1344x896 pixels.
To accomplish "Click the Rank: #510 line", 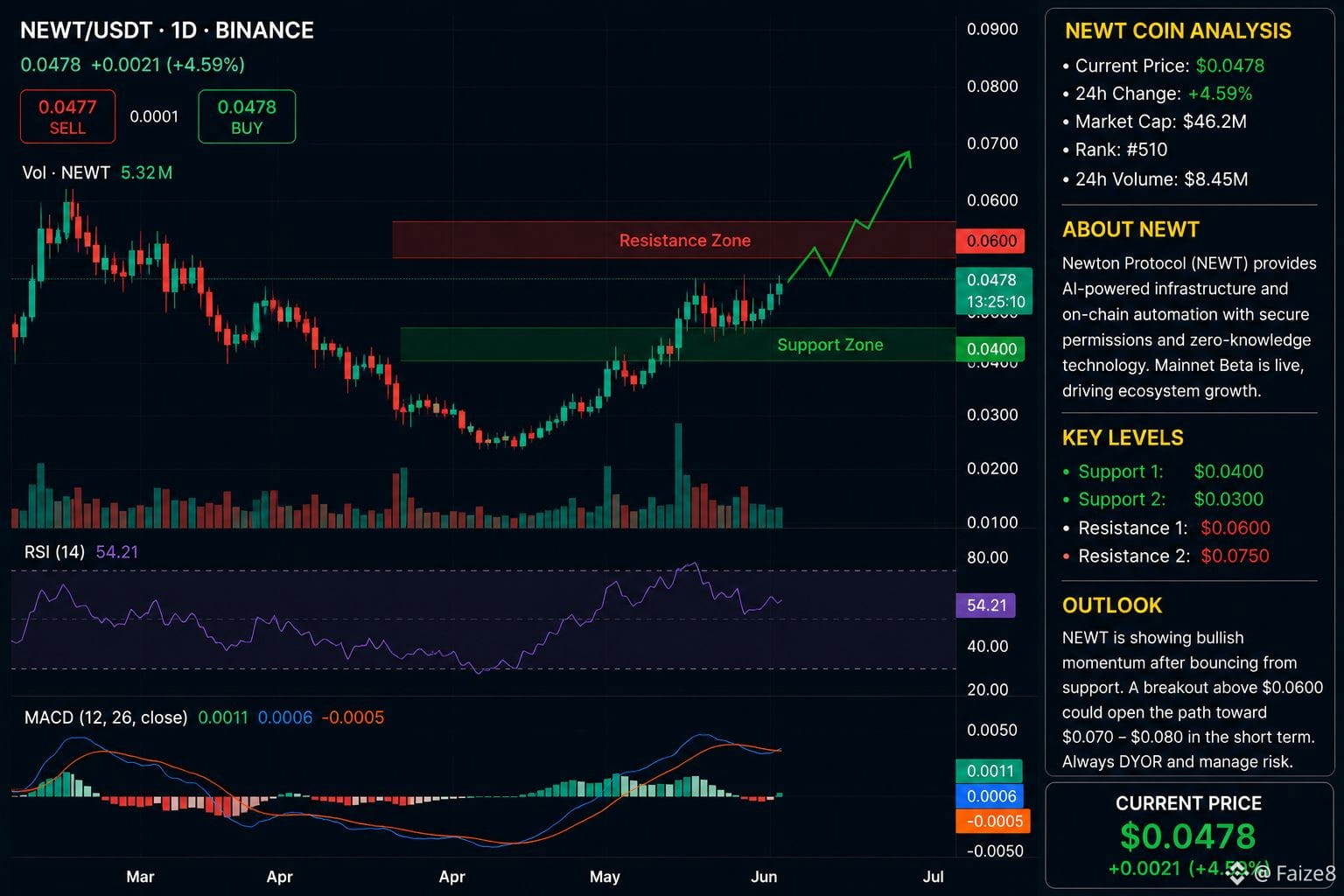I will point(1115,150).
